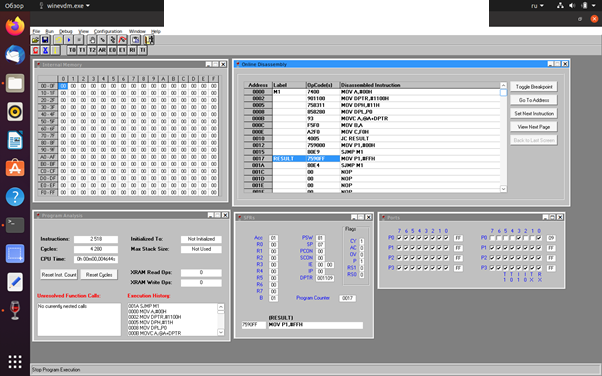Toggle the P3 checkbox labeled TX
Screen dimensions: 602x376
(x=532, y=268)
